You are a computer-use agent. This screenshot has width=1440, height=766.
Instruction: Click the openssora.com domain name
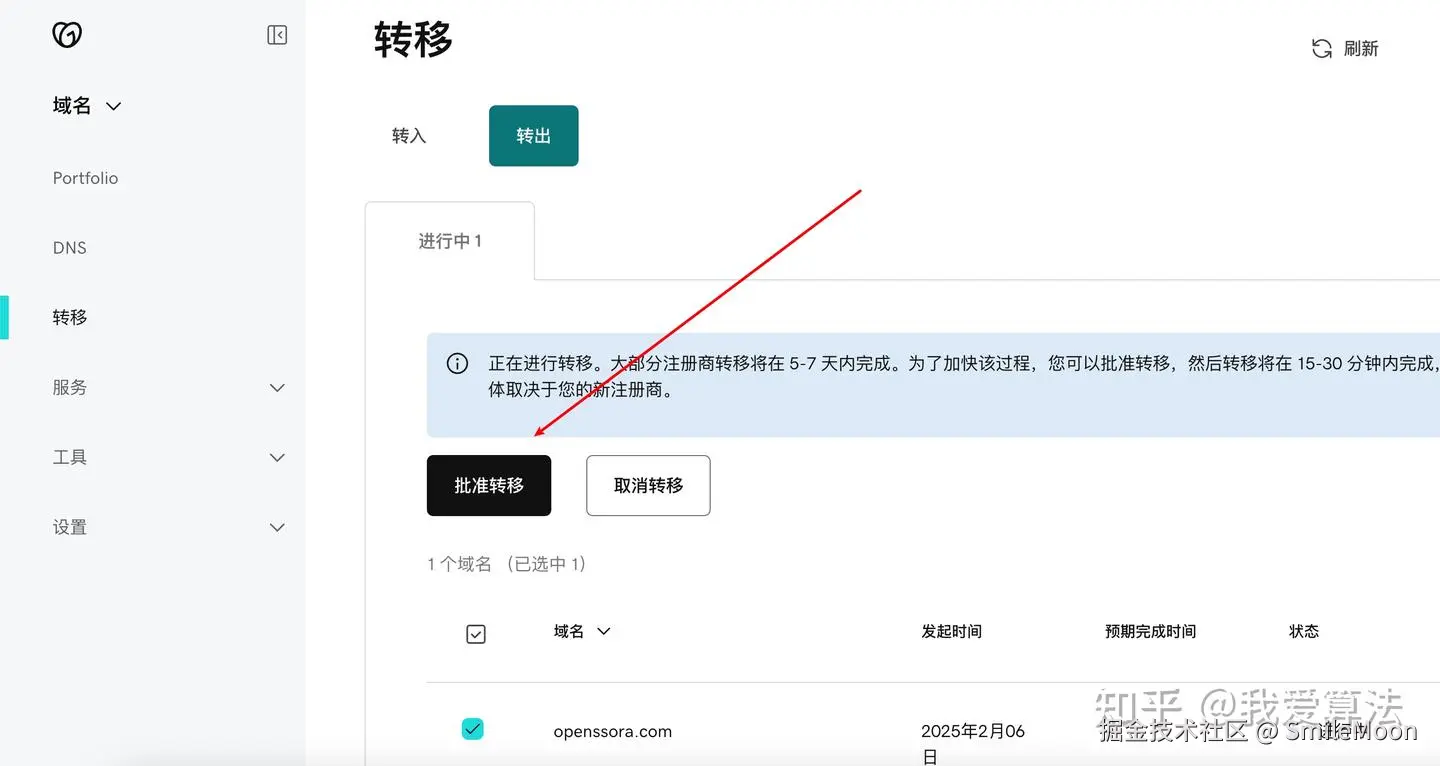coord(613,731)
